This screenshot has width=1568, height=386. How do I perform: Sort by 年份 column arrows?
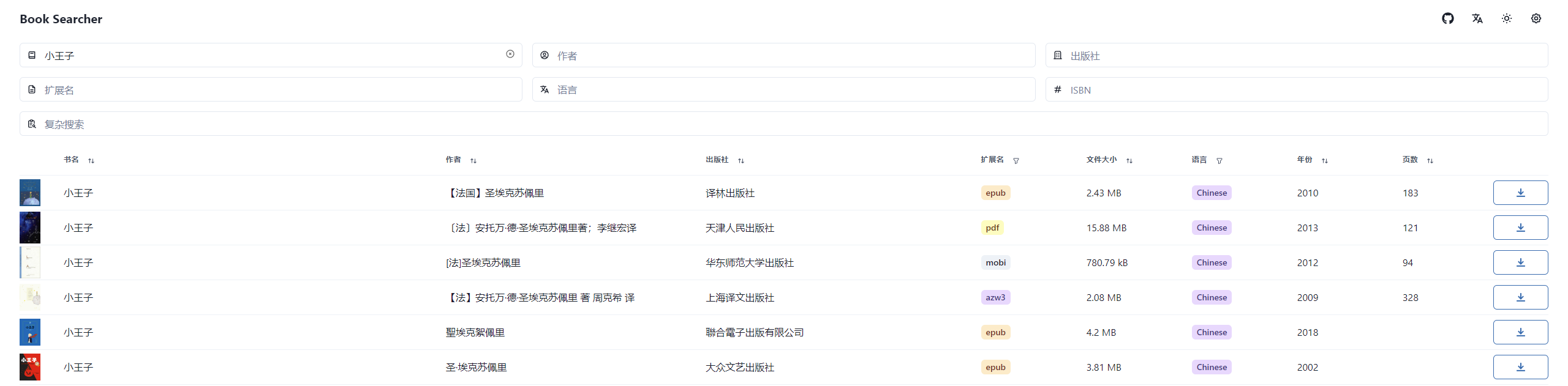coord(1325,161)
